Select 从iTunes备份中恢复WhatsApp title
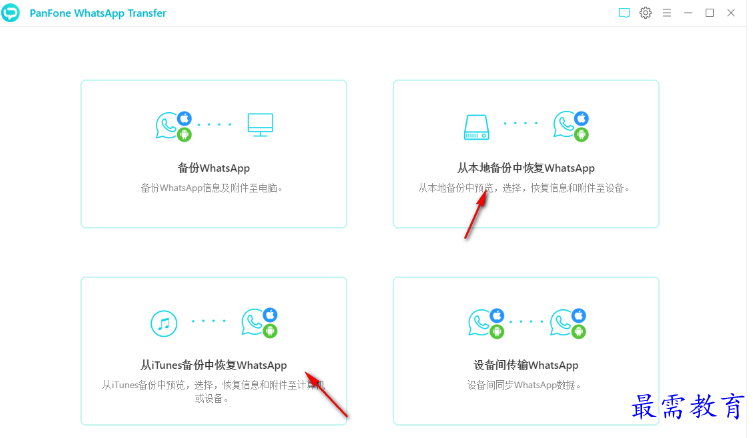The height and width of the screenshot is (438, 753). (214, 365)
